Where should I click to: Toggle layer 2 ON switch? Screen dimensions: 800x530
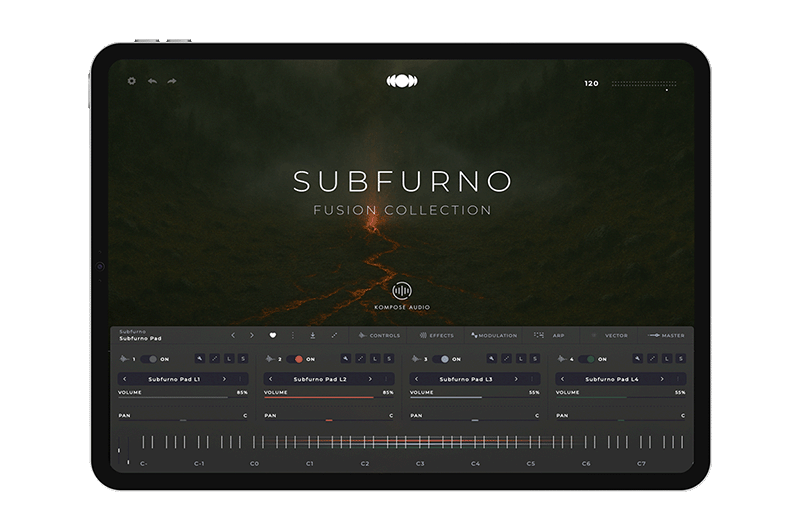tap(295, 359)
